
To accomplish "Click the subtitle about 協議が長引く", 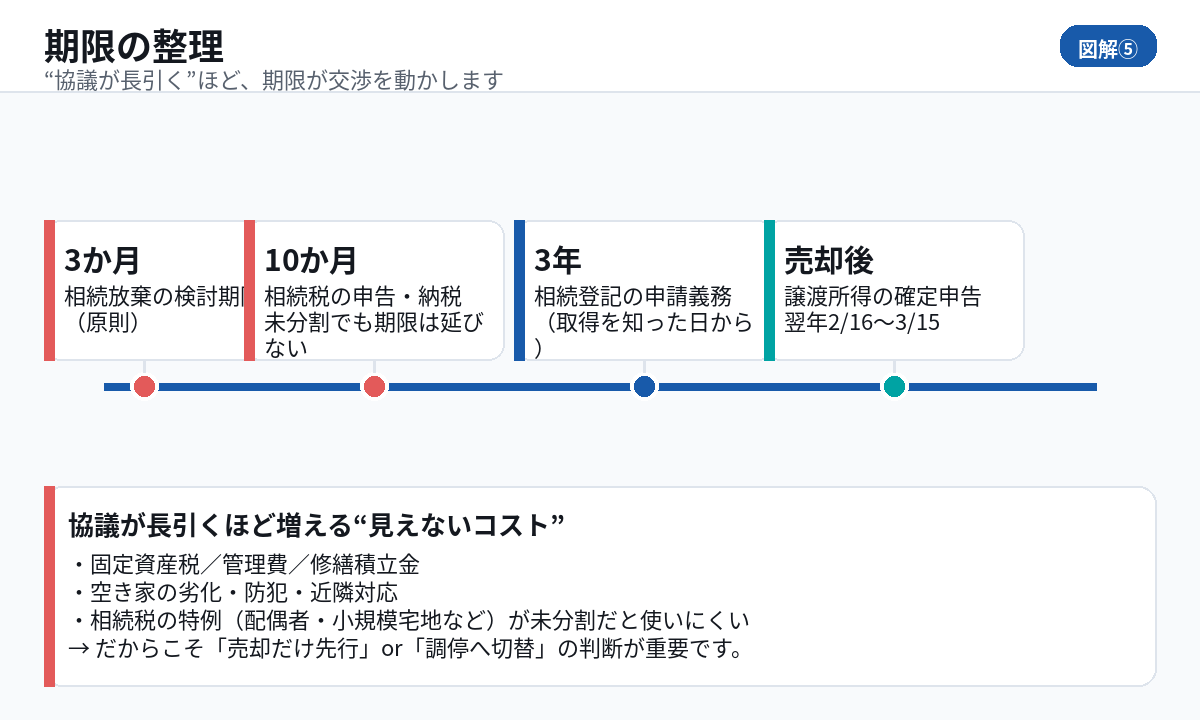I will tap(273, 80).
